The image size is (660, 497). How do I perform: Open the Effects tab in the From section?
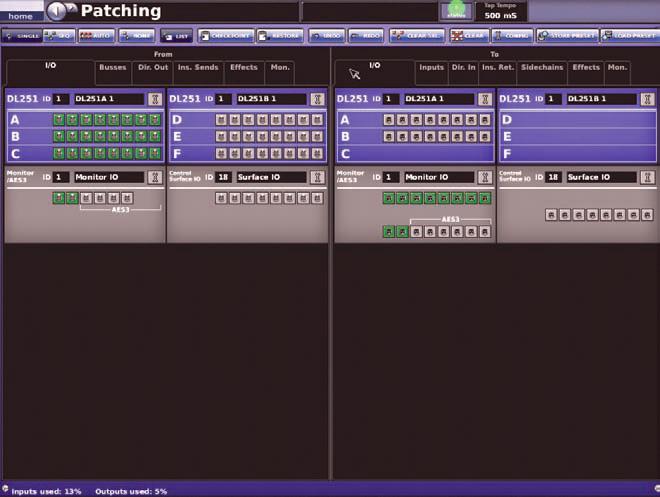click(244, 72)
